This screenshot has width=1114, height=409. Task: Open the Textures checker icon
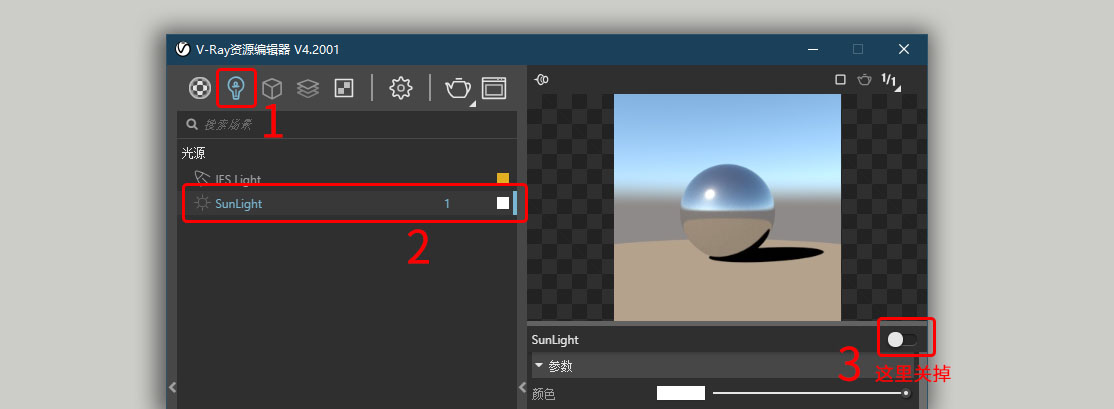[344, 88]
